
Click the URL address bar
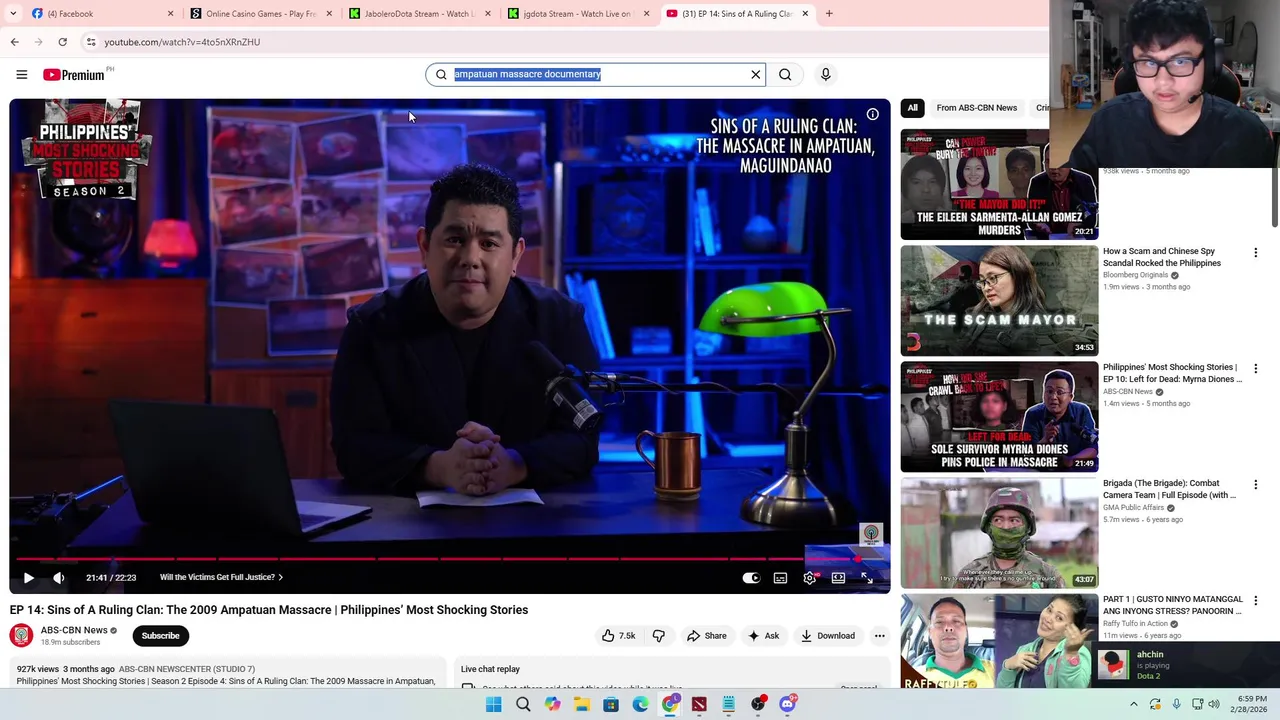(x=560, y=42)
